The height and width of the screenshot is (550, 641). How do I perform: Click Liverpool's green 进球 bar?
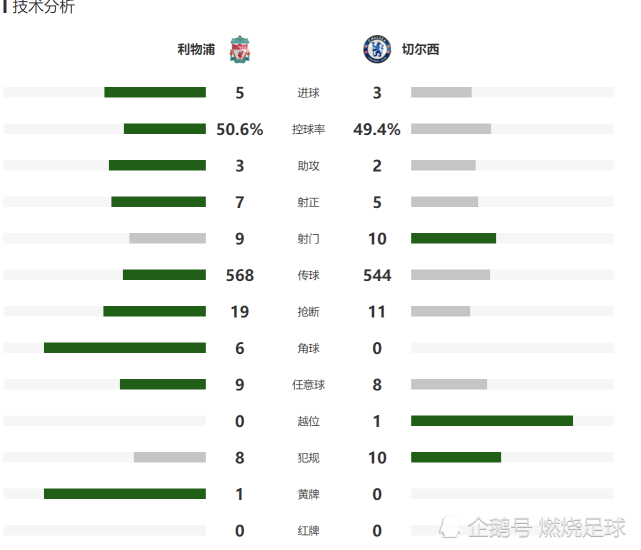(x=155, y=93)
